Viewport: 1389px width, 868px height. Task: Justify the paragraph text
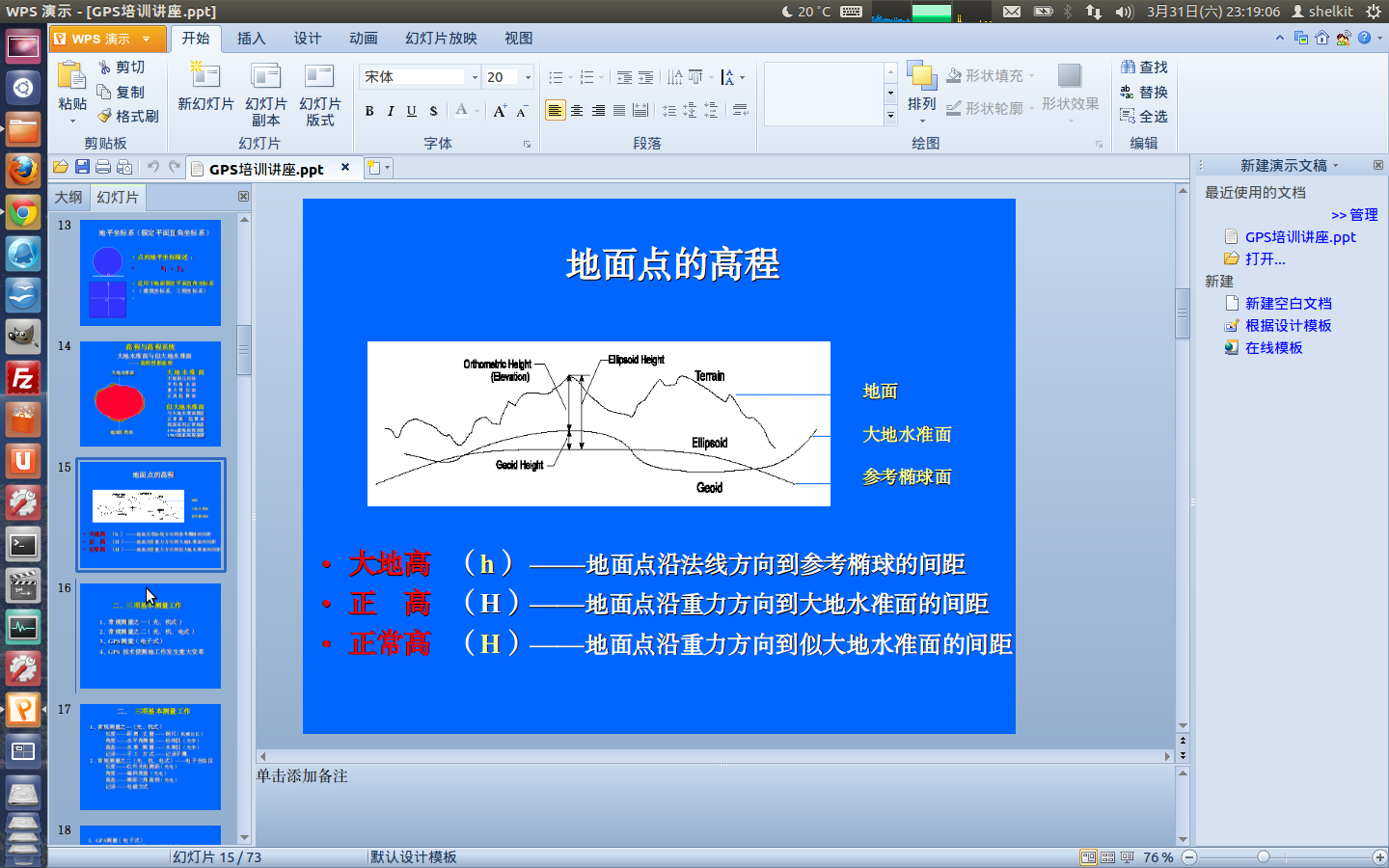click(x=619, y=111)
